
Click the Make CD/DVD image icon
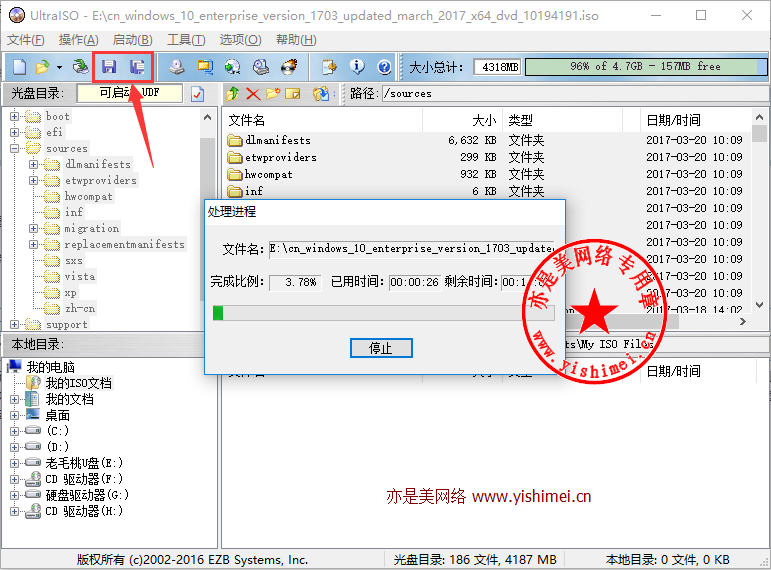(177, 66)
